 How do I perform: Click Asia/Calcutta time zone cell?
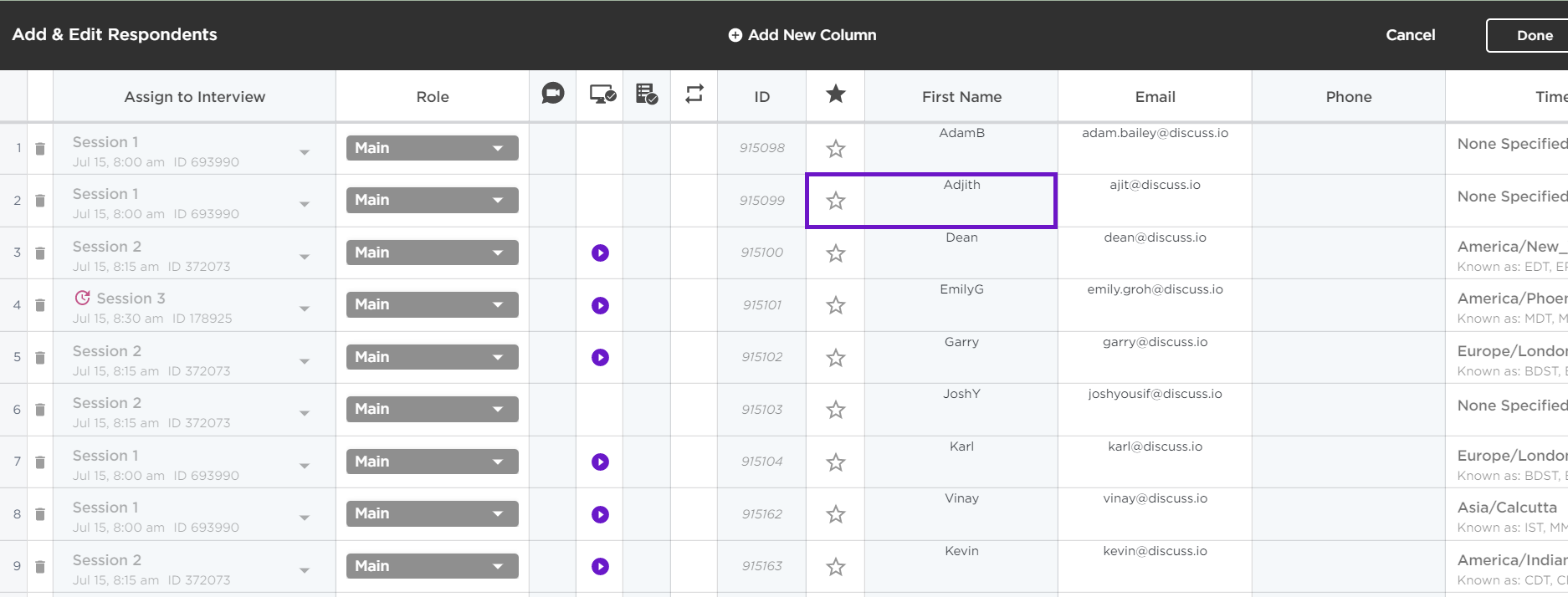tap(1507, 514)
